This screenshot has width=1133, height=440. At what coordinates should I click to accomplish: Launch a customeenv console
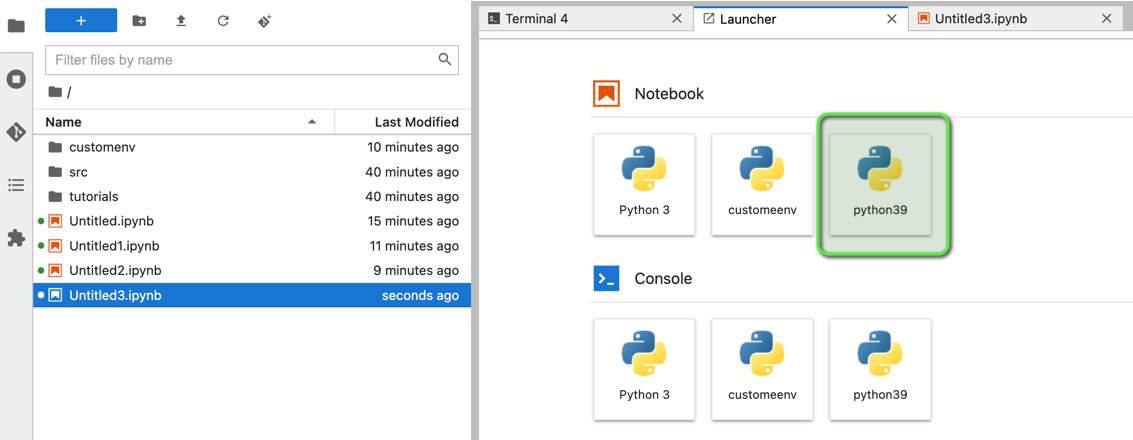762,369
